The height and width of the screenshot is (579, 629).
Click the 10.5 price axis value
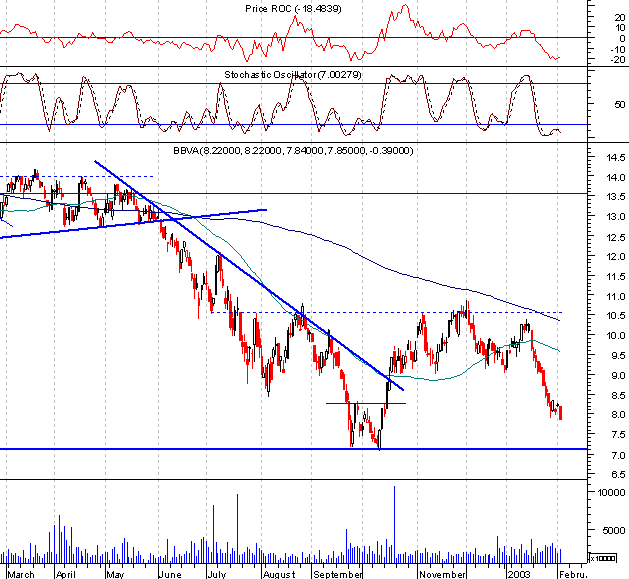(x=616, y=316)
